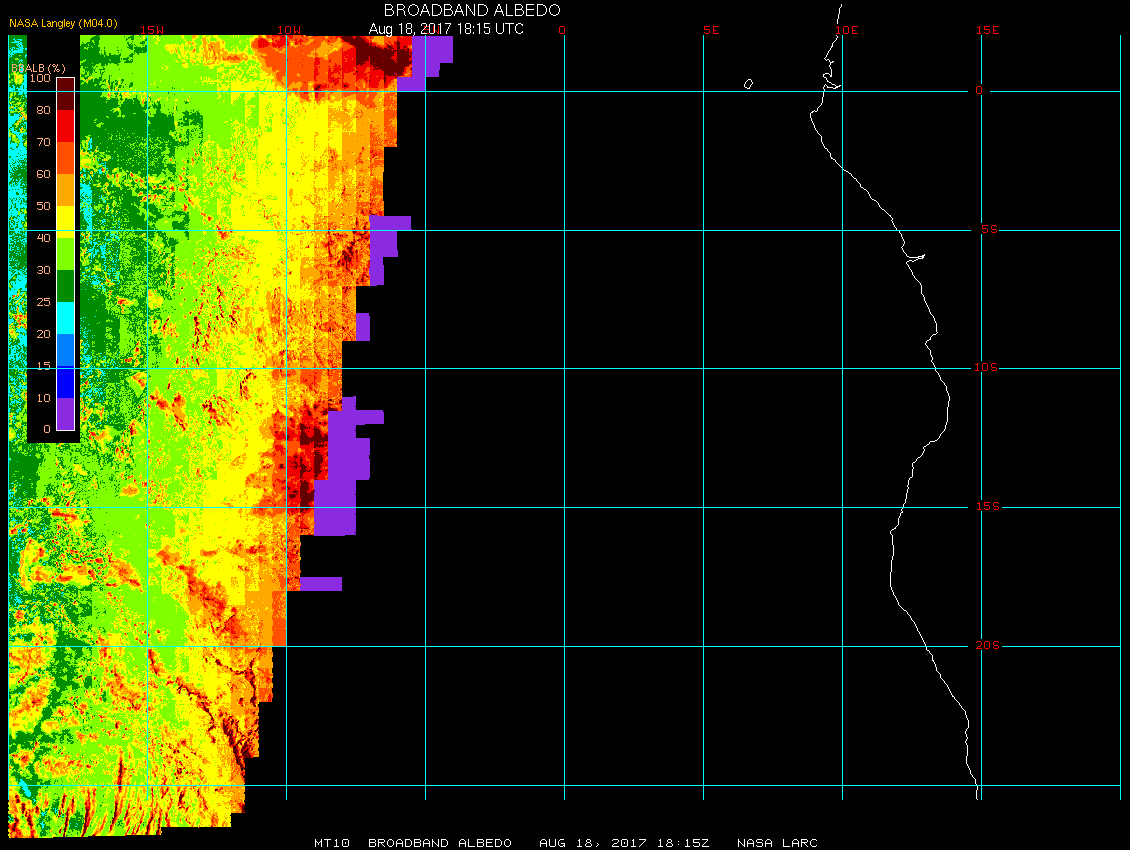Click the 10S latitude label
Screen dimensions: 1130x850
click(x=987, y=368)
